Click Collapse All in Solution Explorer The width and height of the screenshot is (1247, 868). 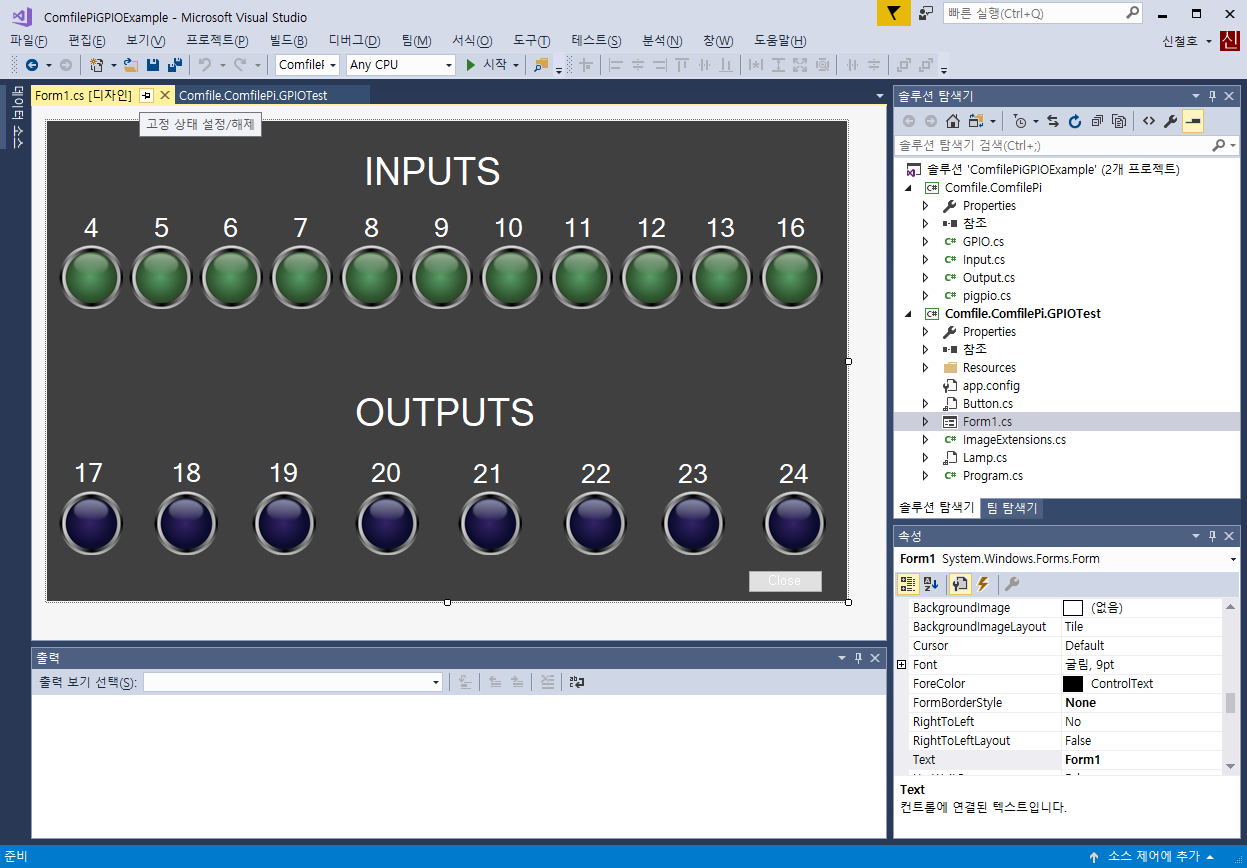1097,121
